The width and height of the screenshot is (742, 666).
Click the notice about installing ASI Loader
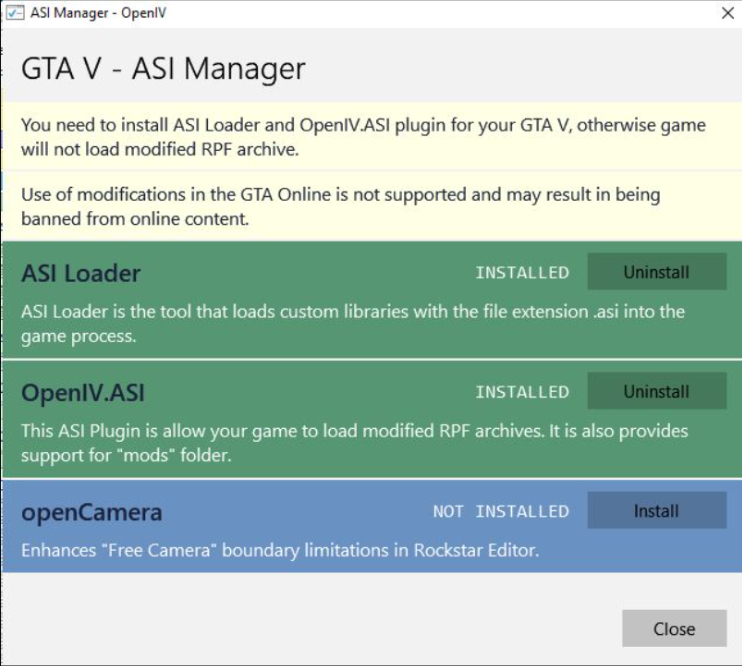click(362, 137)
